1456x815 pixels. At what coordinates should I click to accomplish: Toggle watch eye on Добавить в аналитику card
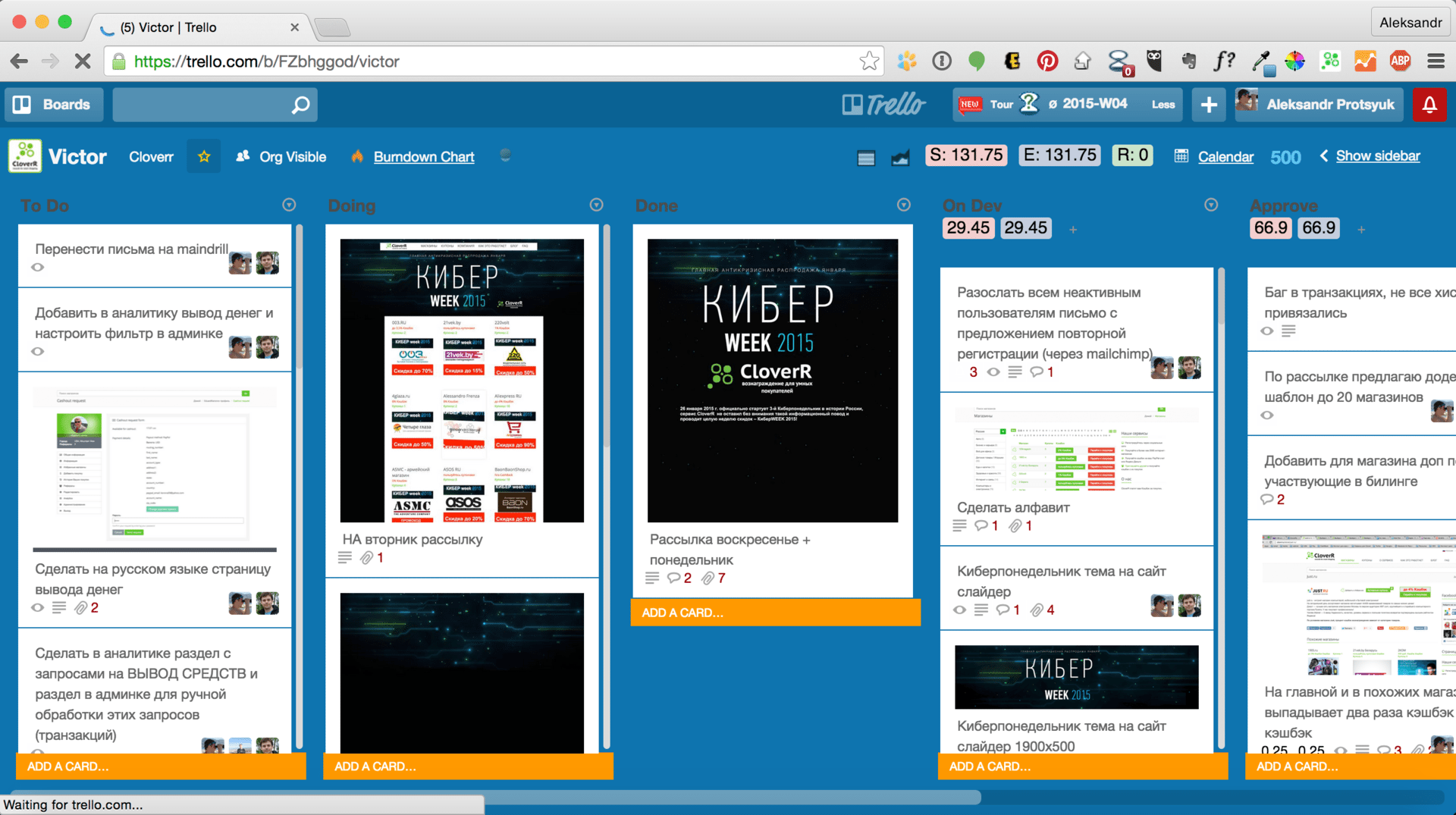(x=38, y=352)
